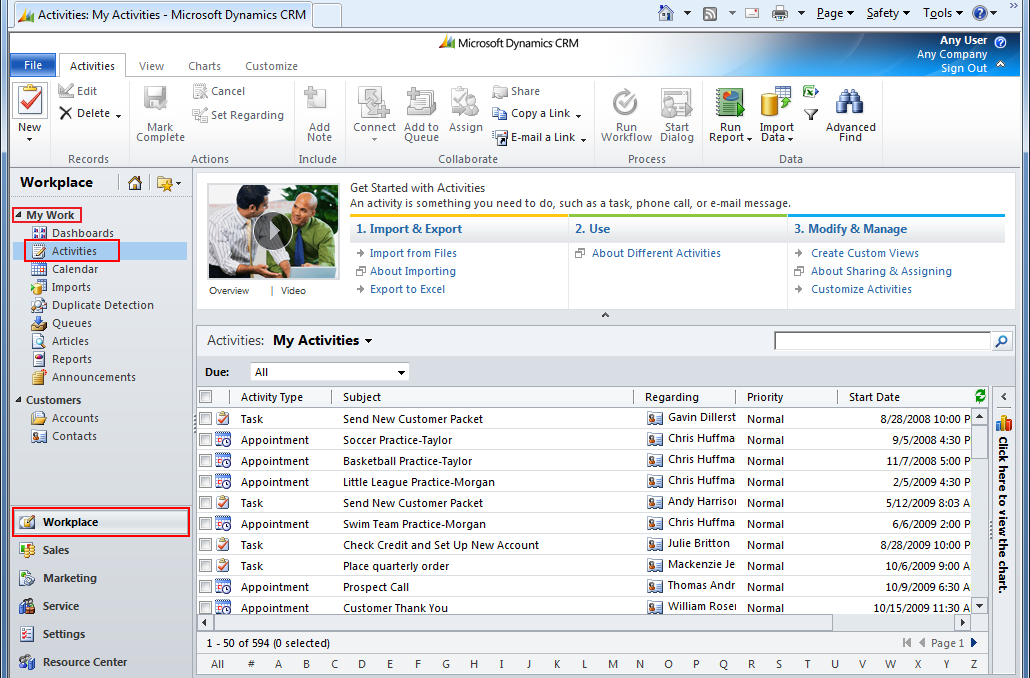The image size is (1030, 678).
Task: Click the Start Dialog icon
Action: (677, 102)
